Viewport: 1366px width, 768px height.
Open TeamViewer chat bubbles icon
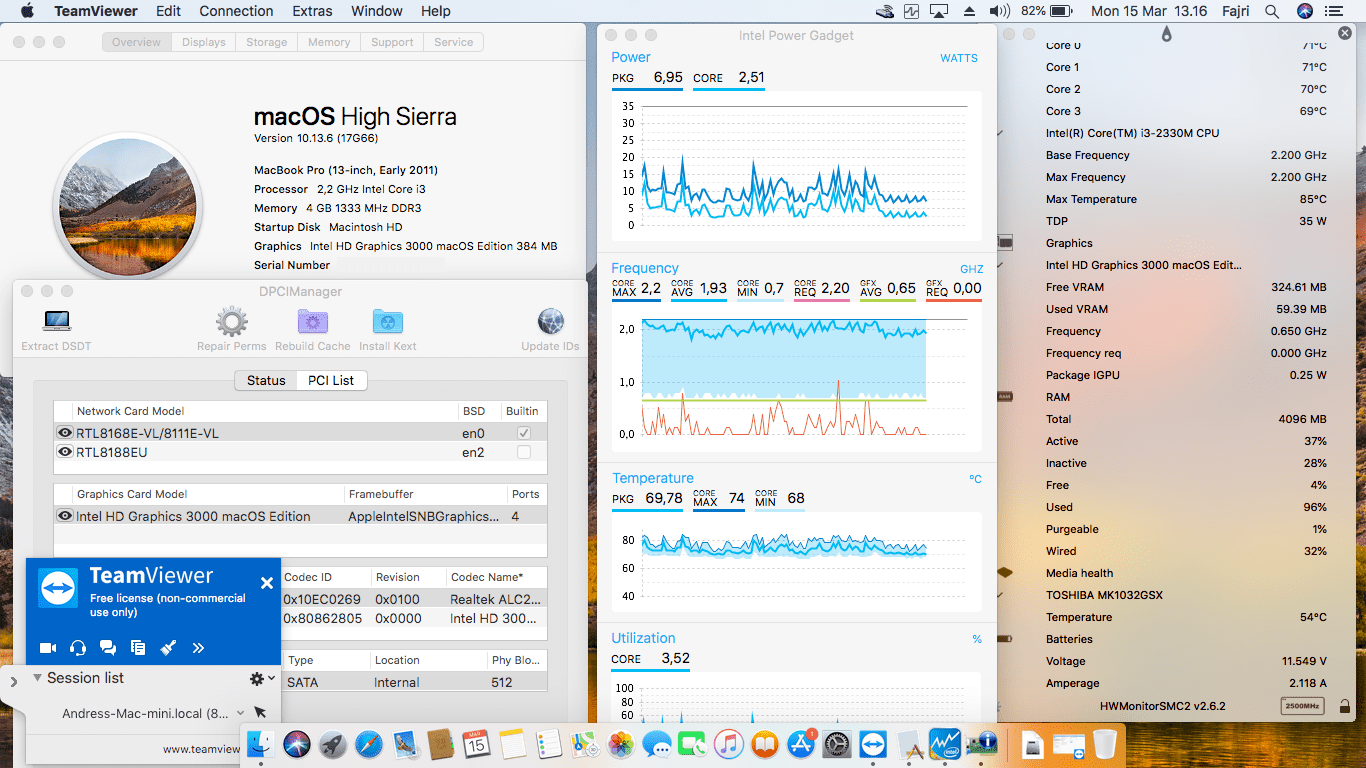[108, 648]
